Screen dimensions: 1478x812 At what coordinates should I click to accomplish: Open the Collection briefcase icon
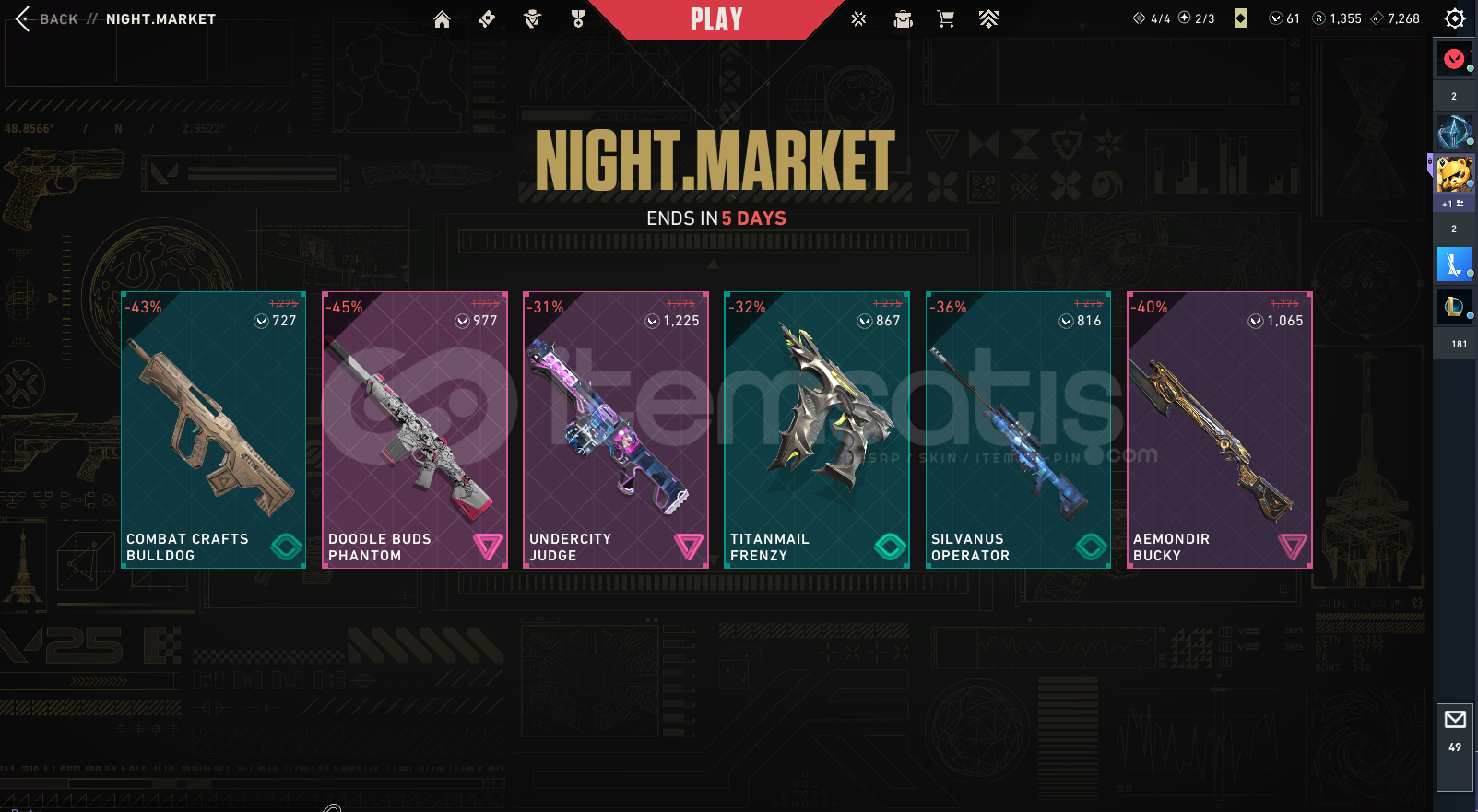coord(904,19)
